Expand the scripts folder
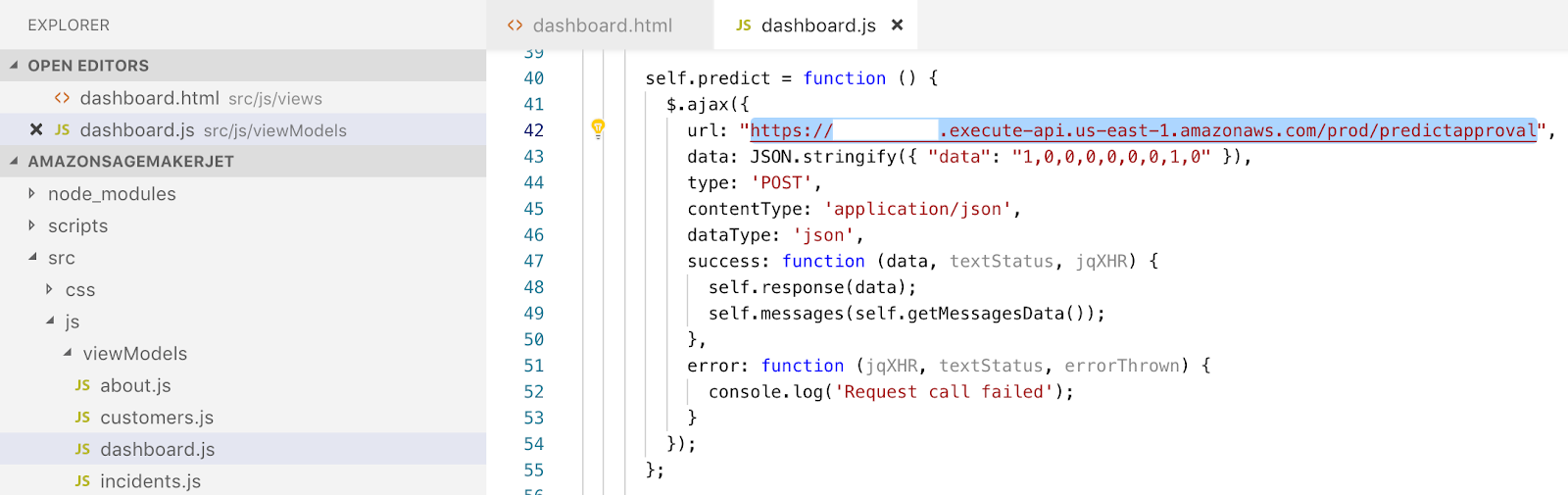 [31, 225]
